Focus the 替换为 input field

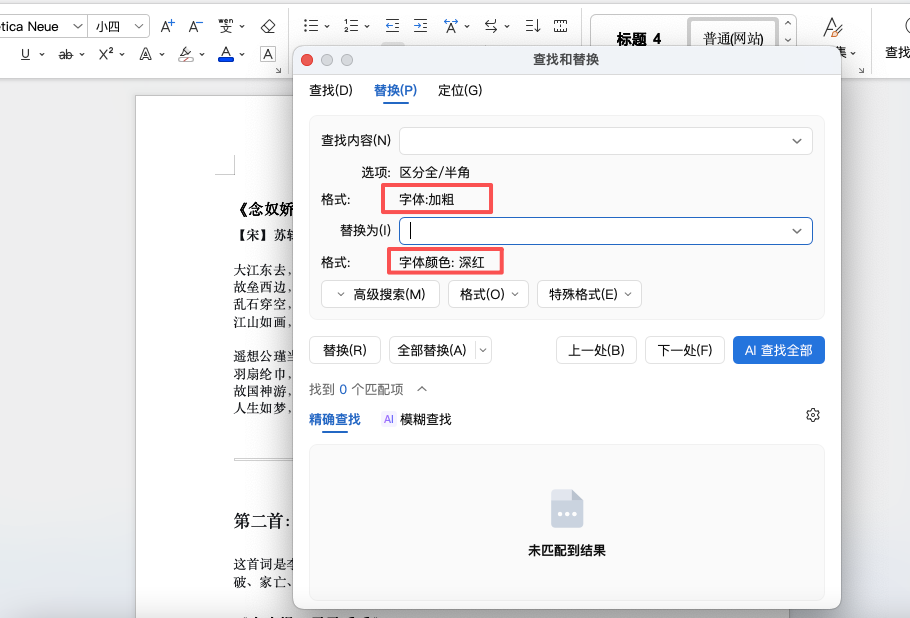click(605, 231)
